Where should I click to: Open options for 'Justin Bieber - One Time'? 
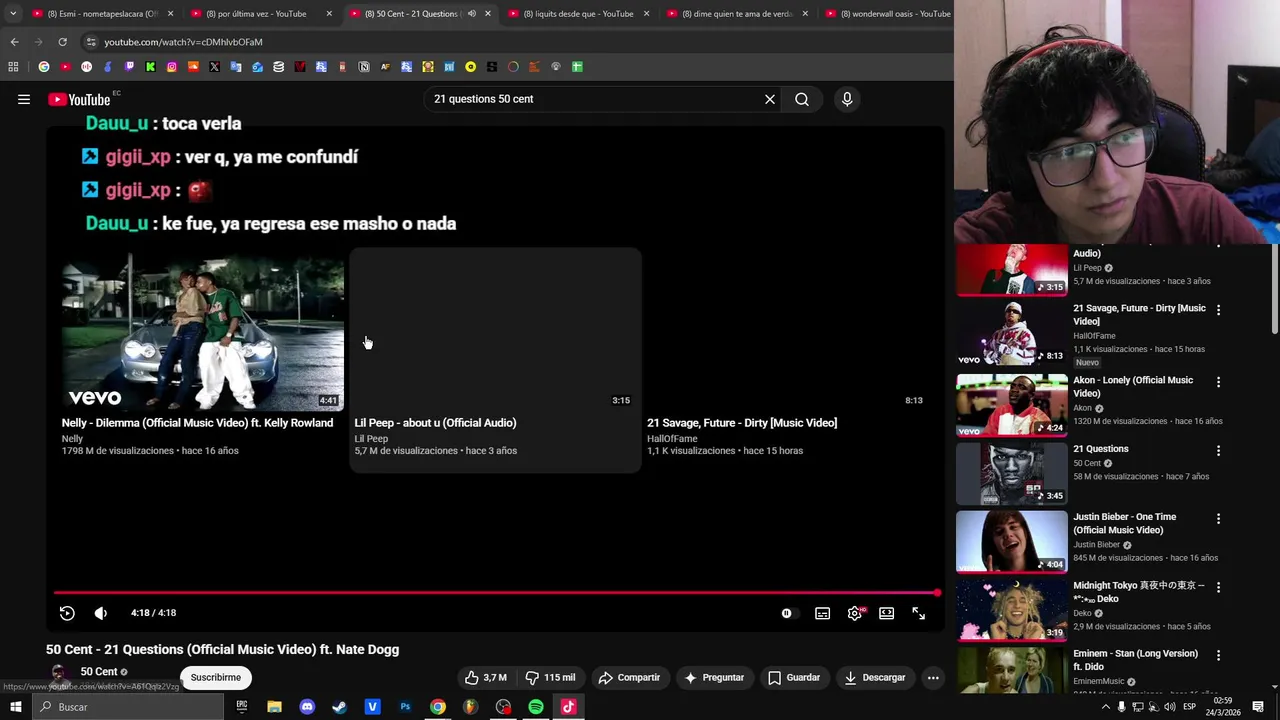click(1218, 519)
